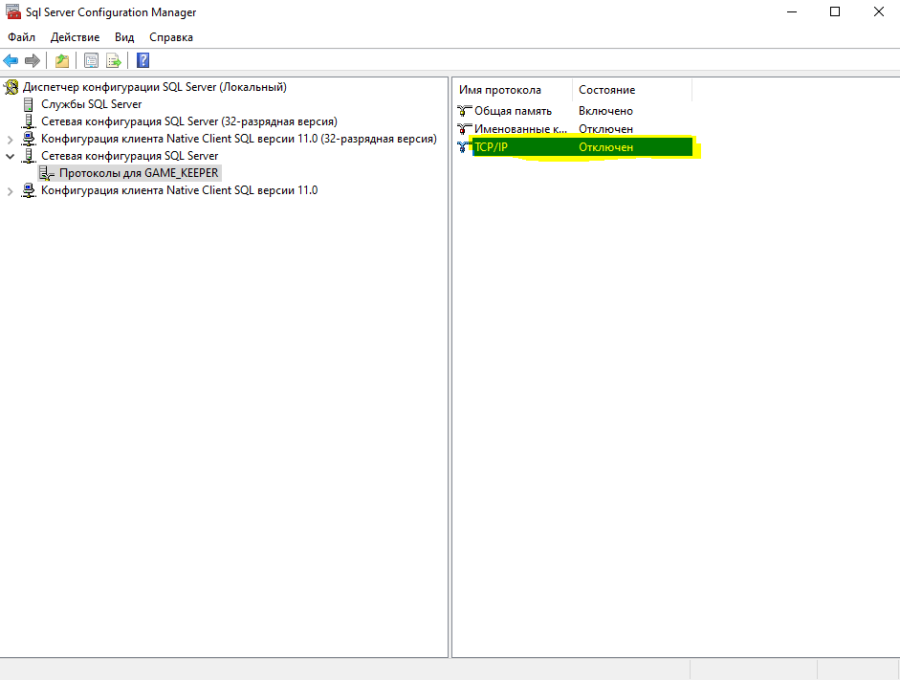Go up one level with folder icon

click(x=61, y=60)
